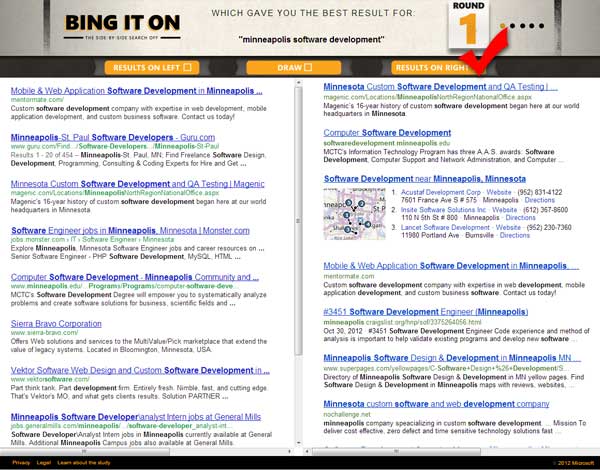This screenshot has width=600, height=470.
Task: Open the Acustaf Development Corp Website link
Action: (x=499, y=192)
